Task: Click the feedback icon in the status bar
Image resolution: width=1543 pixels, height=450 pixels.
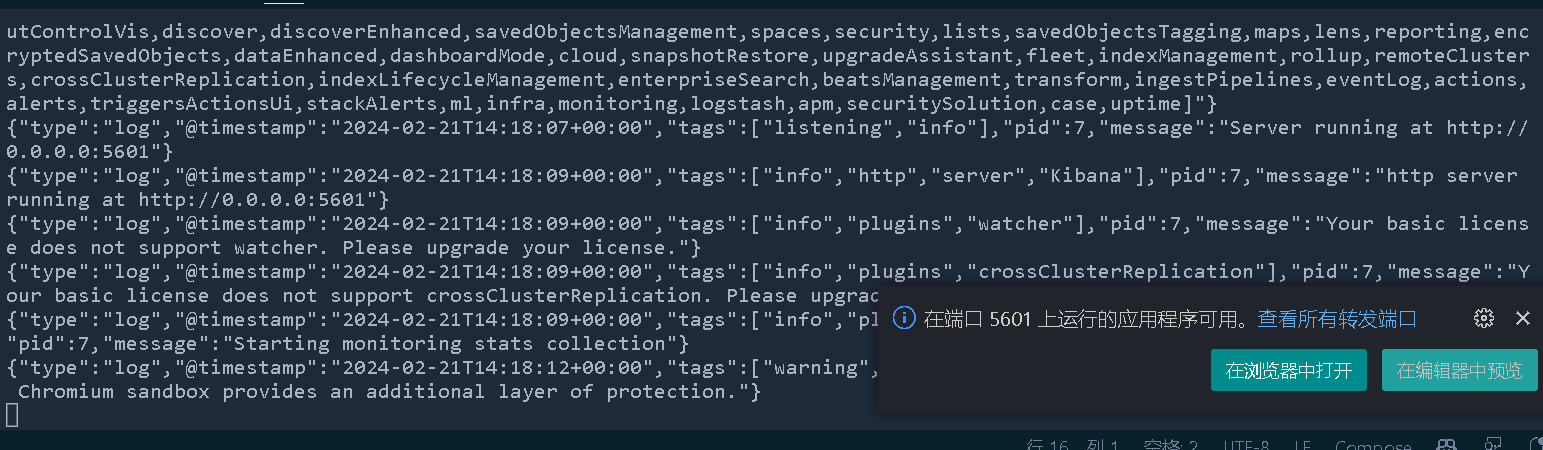Action: (x=1493, y=445)
